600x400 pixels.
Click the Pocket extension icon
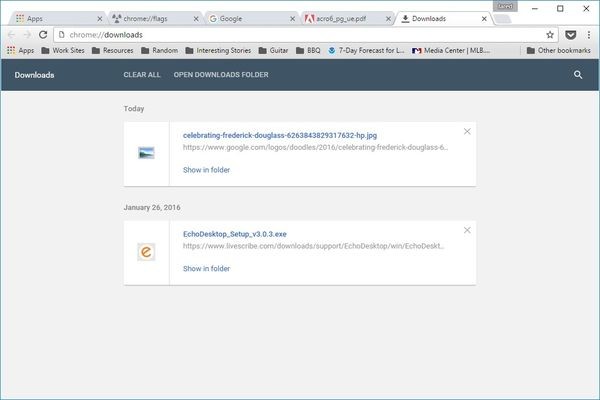point(569,34)
